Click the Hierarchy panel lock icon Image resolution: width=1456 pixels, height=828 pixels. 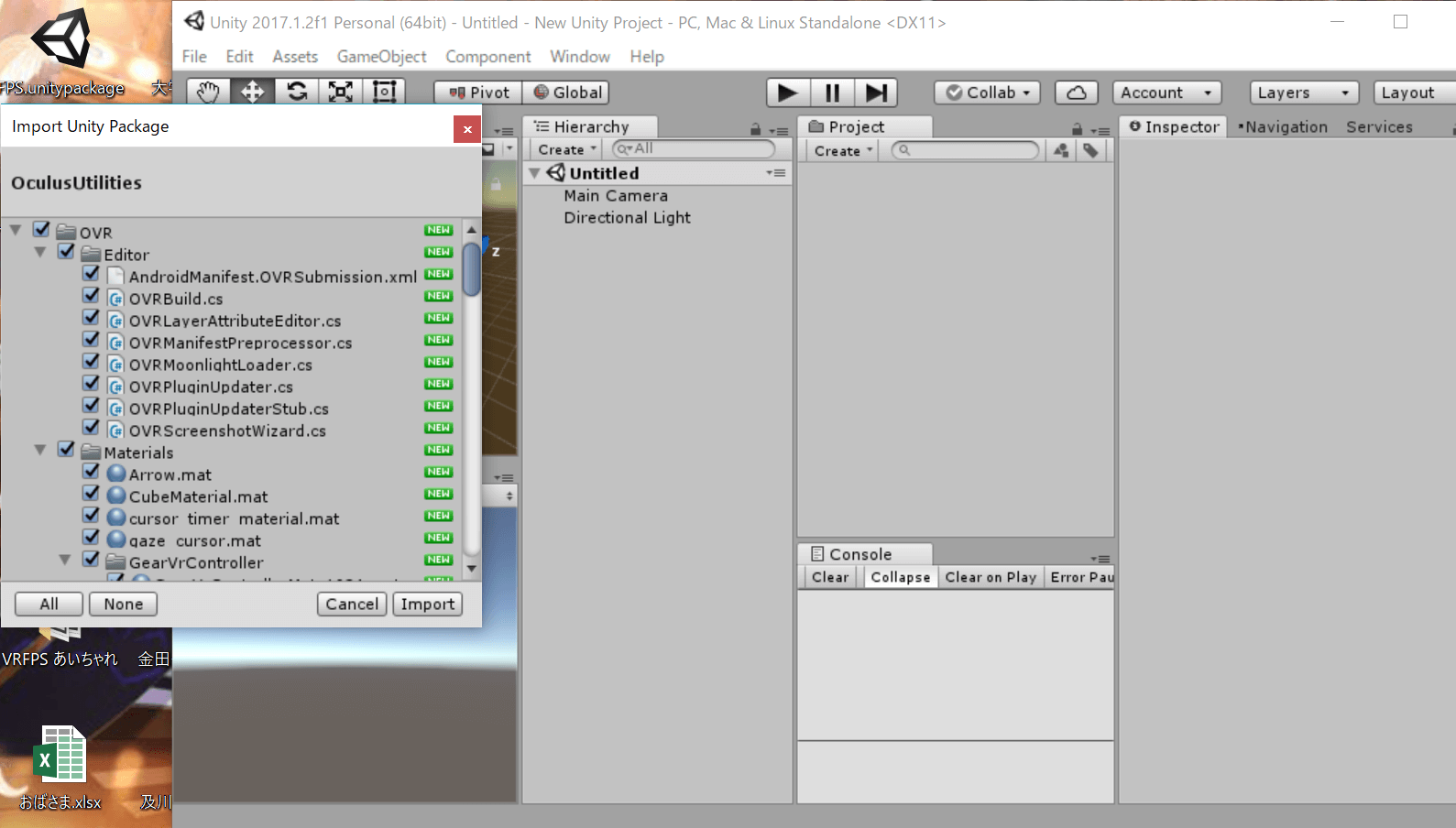[756, 129]
